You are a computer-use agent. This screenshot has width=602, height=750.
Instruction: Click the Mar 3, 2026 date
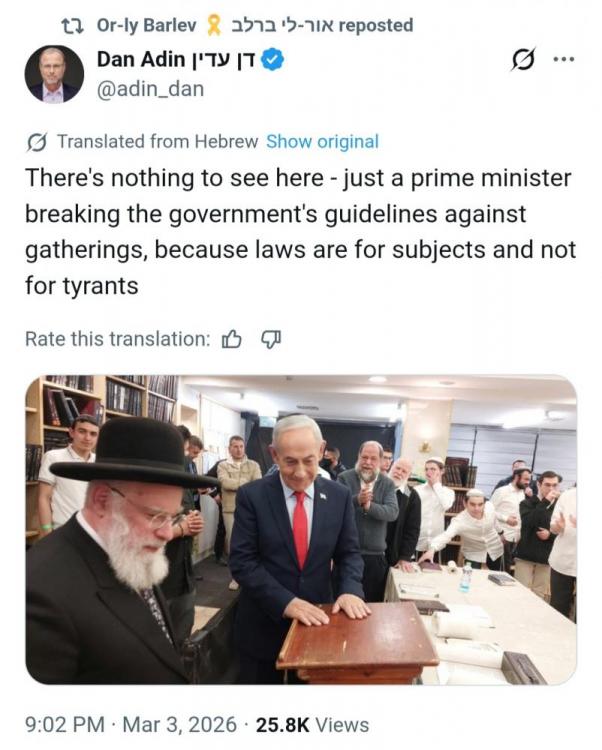pos(180,725)
